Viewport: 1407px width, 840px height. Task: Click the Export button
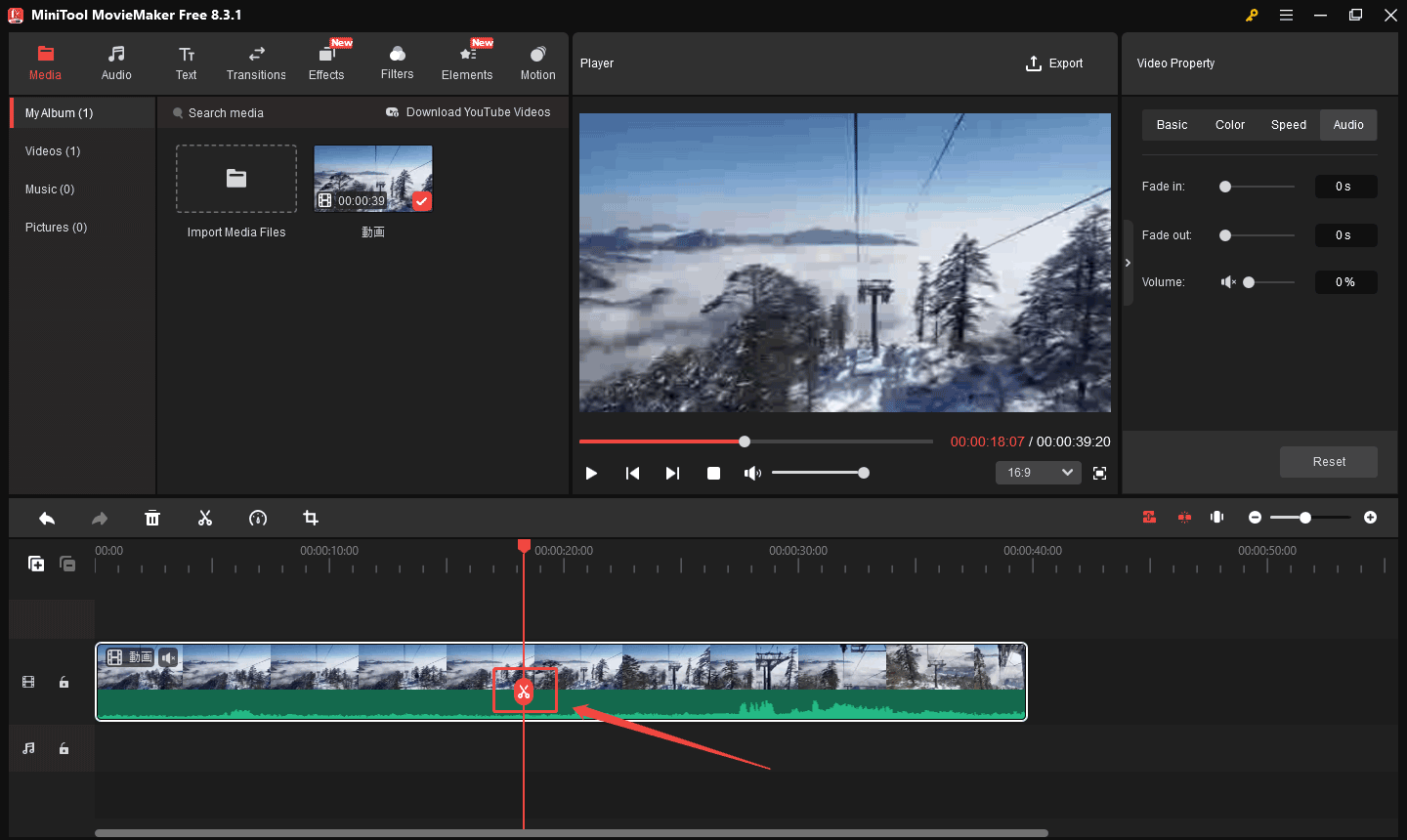(x=1054, y=63)
